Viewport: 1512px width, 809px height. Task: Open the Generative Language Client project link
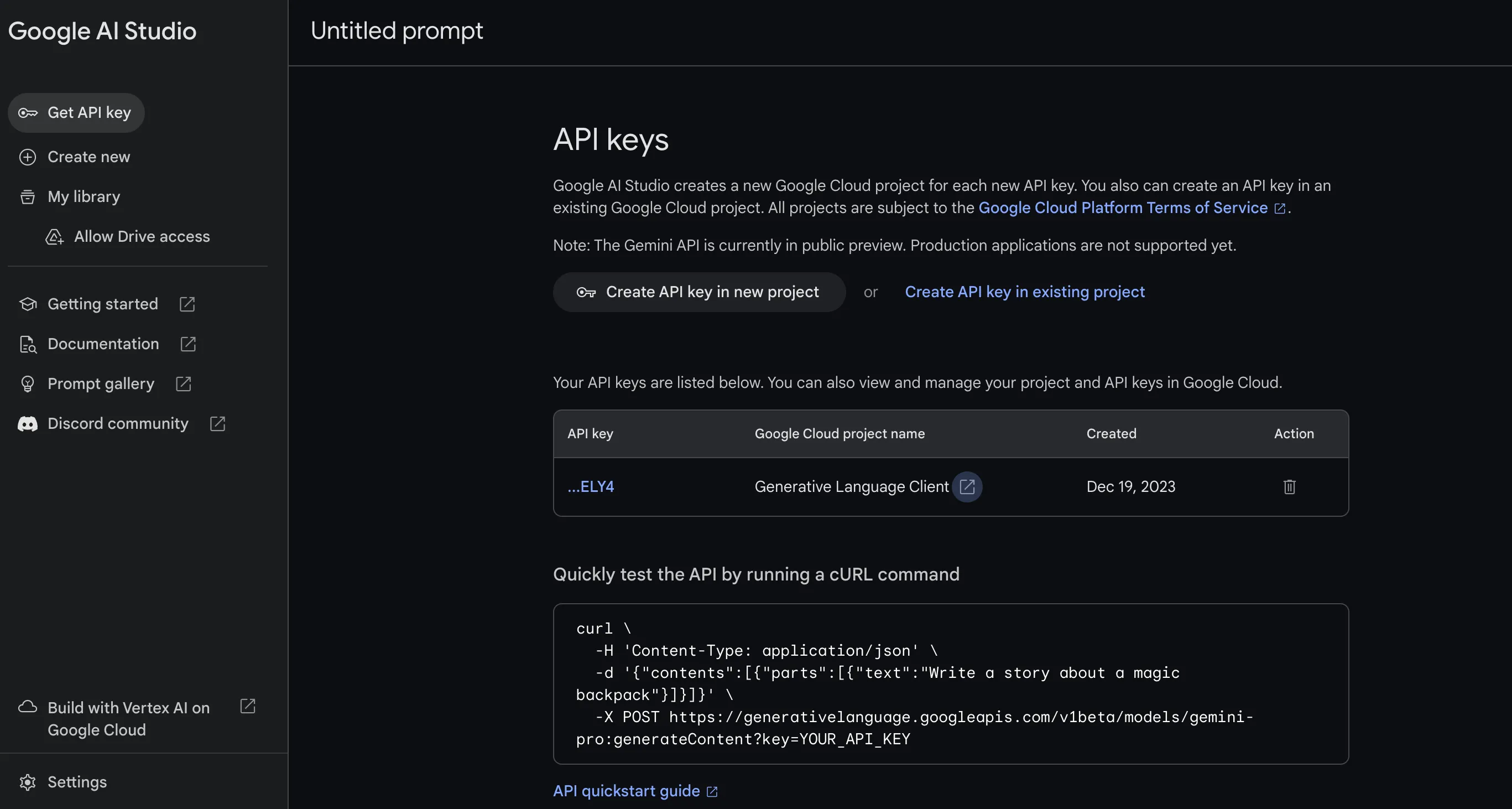pos(966,486)
